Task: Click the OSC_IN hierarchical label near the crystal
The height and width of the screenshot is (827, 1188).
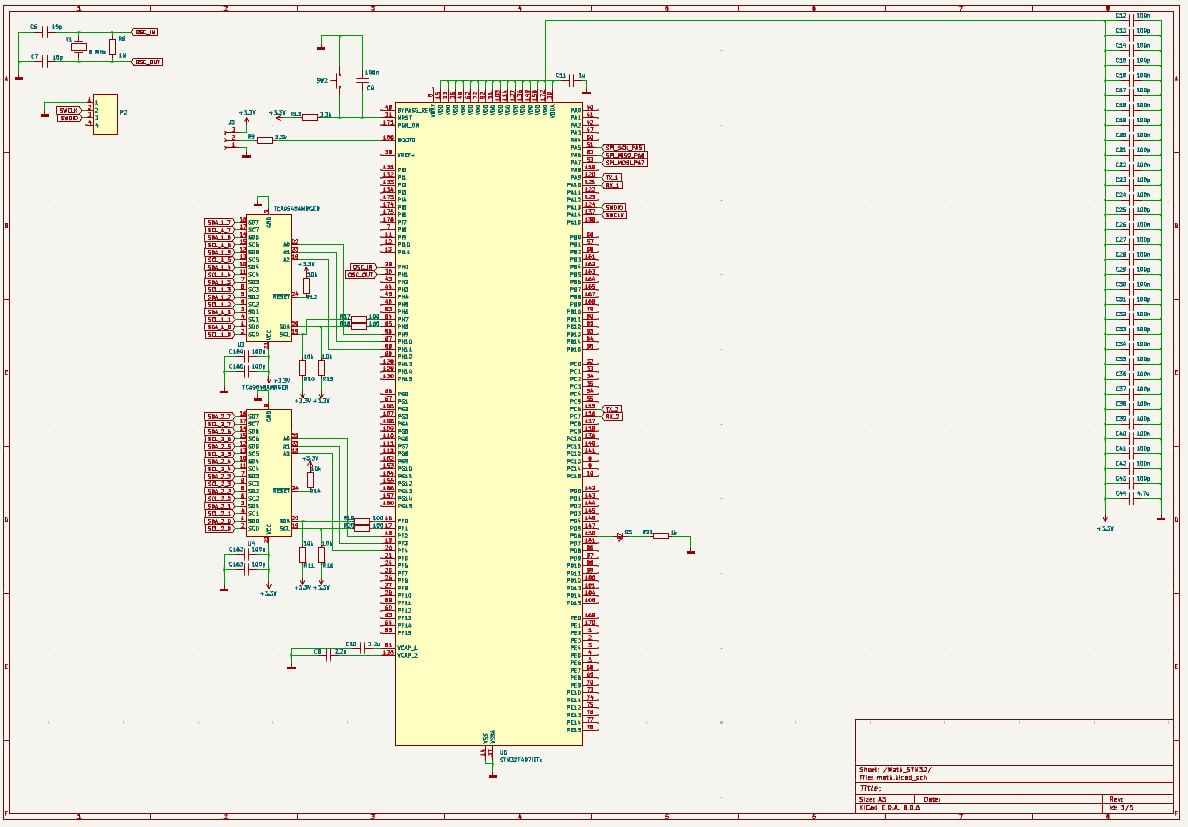Action: point(146,32)
